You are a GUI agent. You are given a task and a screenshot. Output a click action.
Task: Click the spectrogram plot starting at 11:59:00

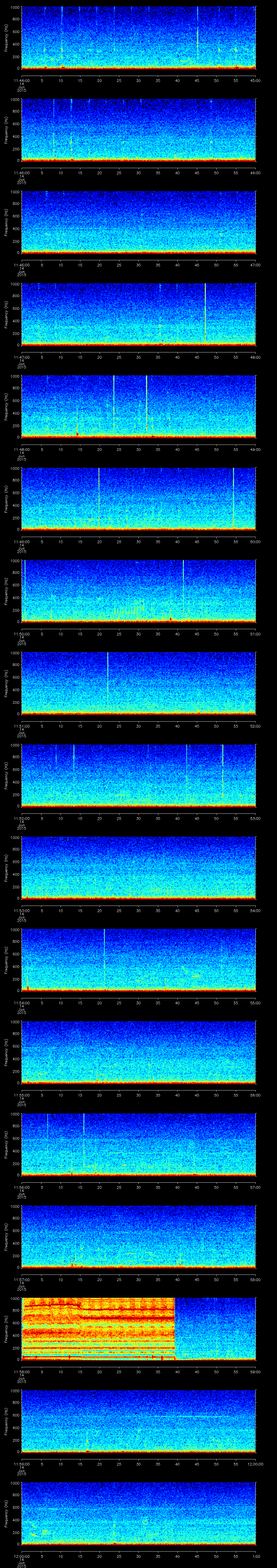coord(138,1421)
